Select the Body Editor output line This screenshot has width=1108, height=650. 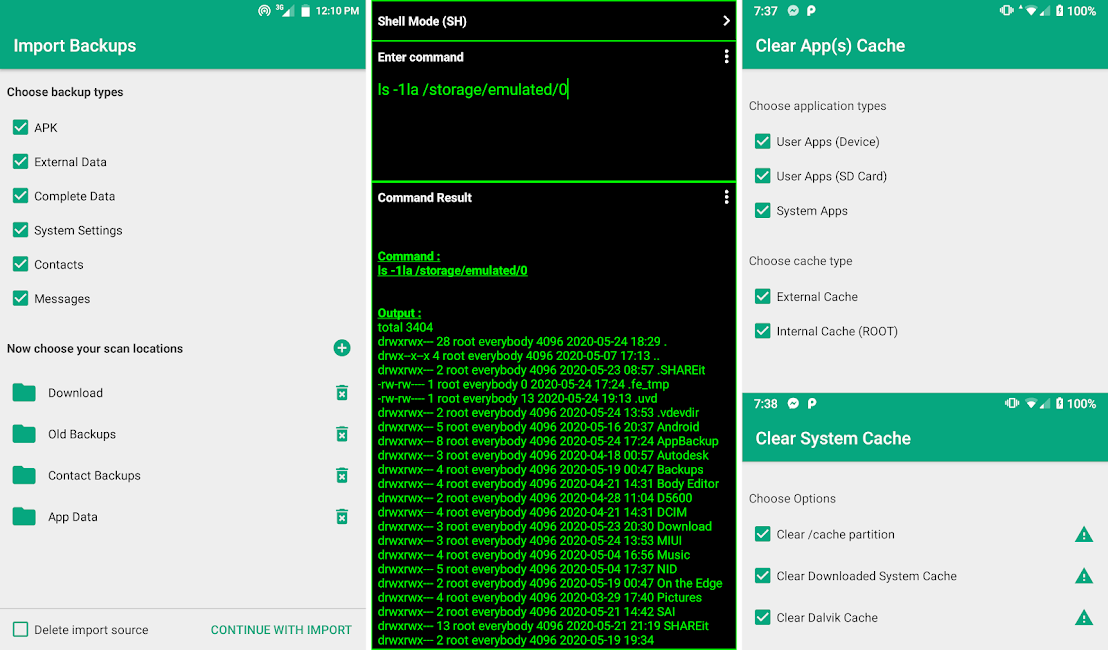548,483
